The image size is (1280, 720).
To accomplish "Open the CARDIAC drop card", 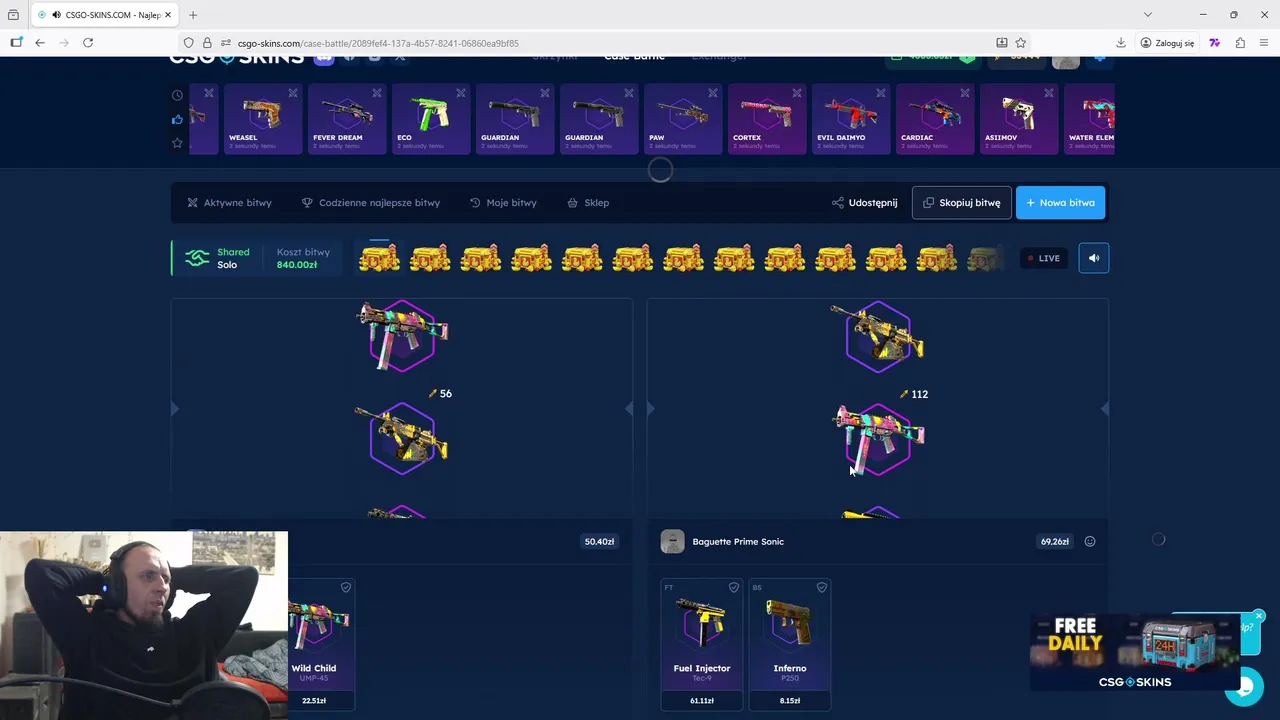I will (935, 119).
